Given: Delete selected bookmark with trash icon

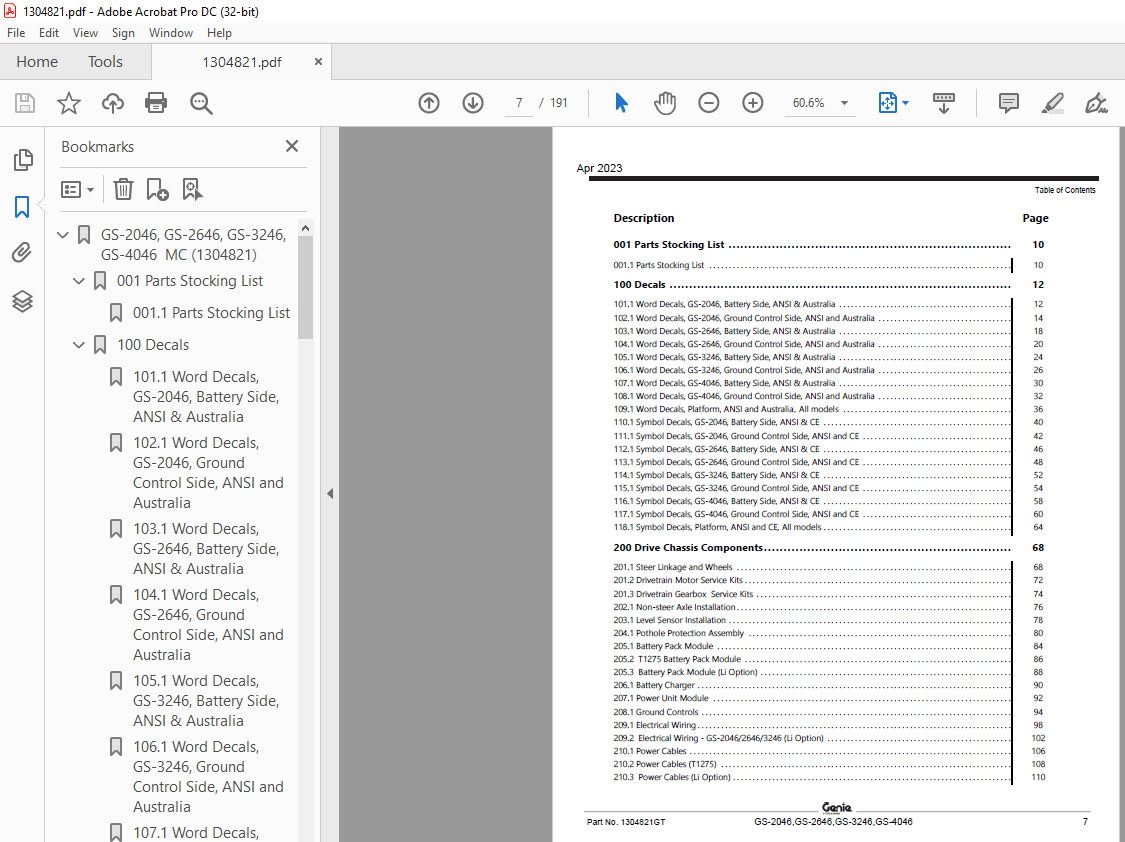Looking at the screenshot, I should 123,189.
